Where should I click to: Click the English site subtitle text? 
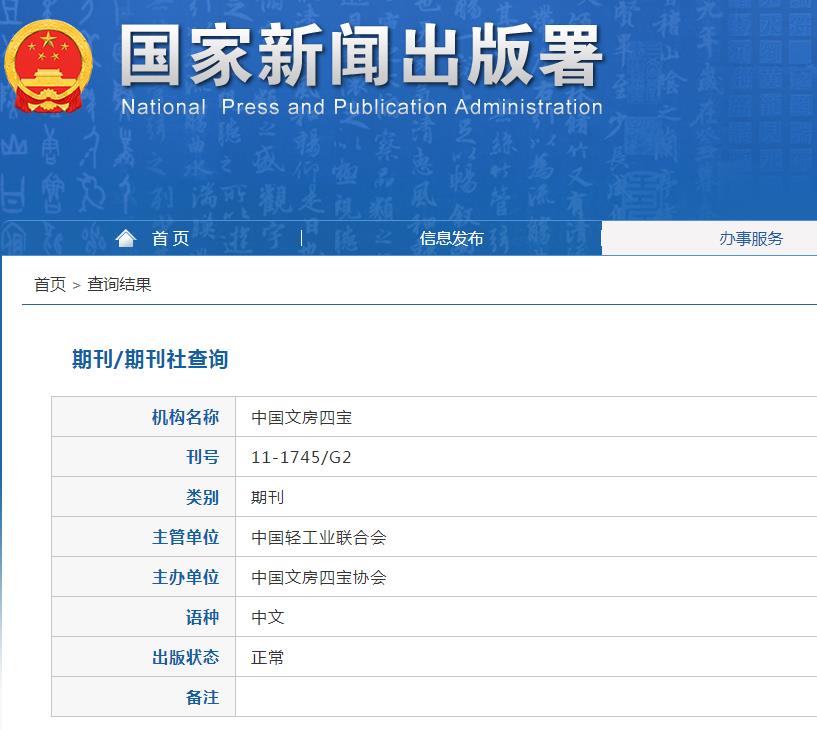tap(360, 107)
